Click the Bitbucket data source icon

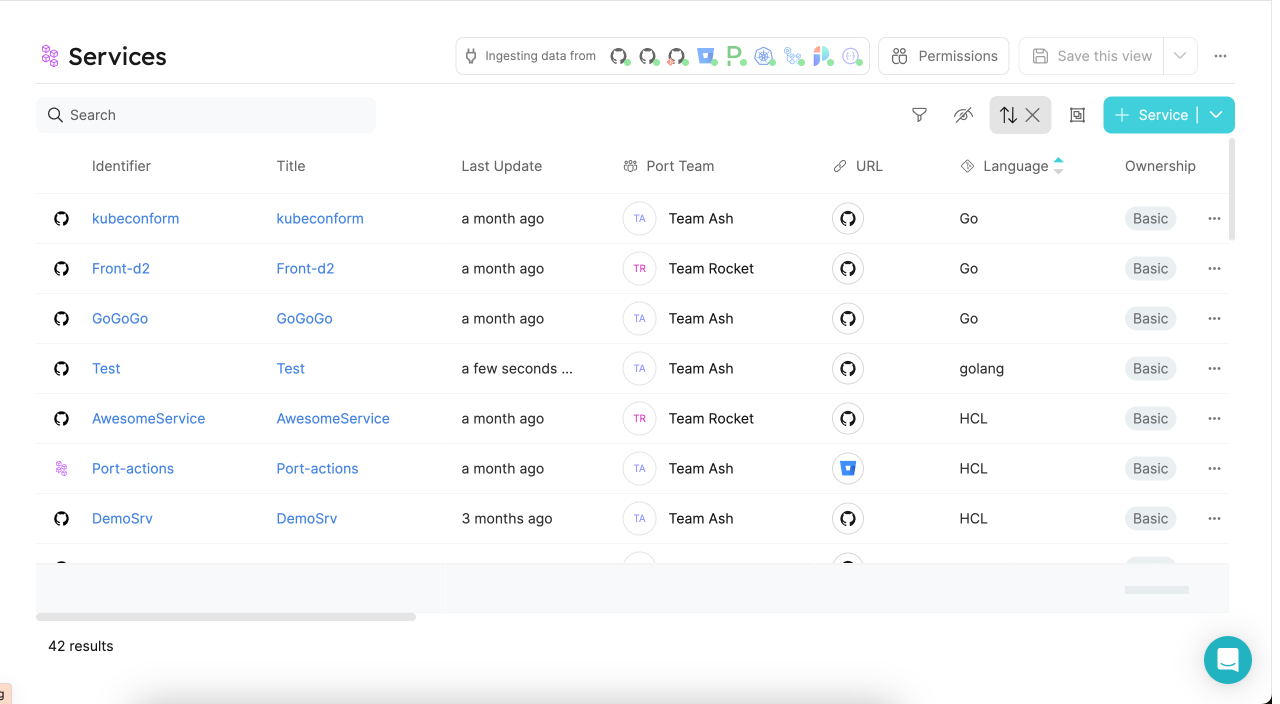(706, 56)
